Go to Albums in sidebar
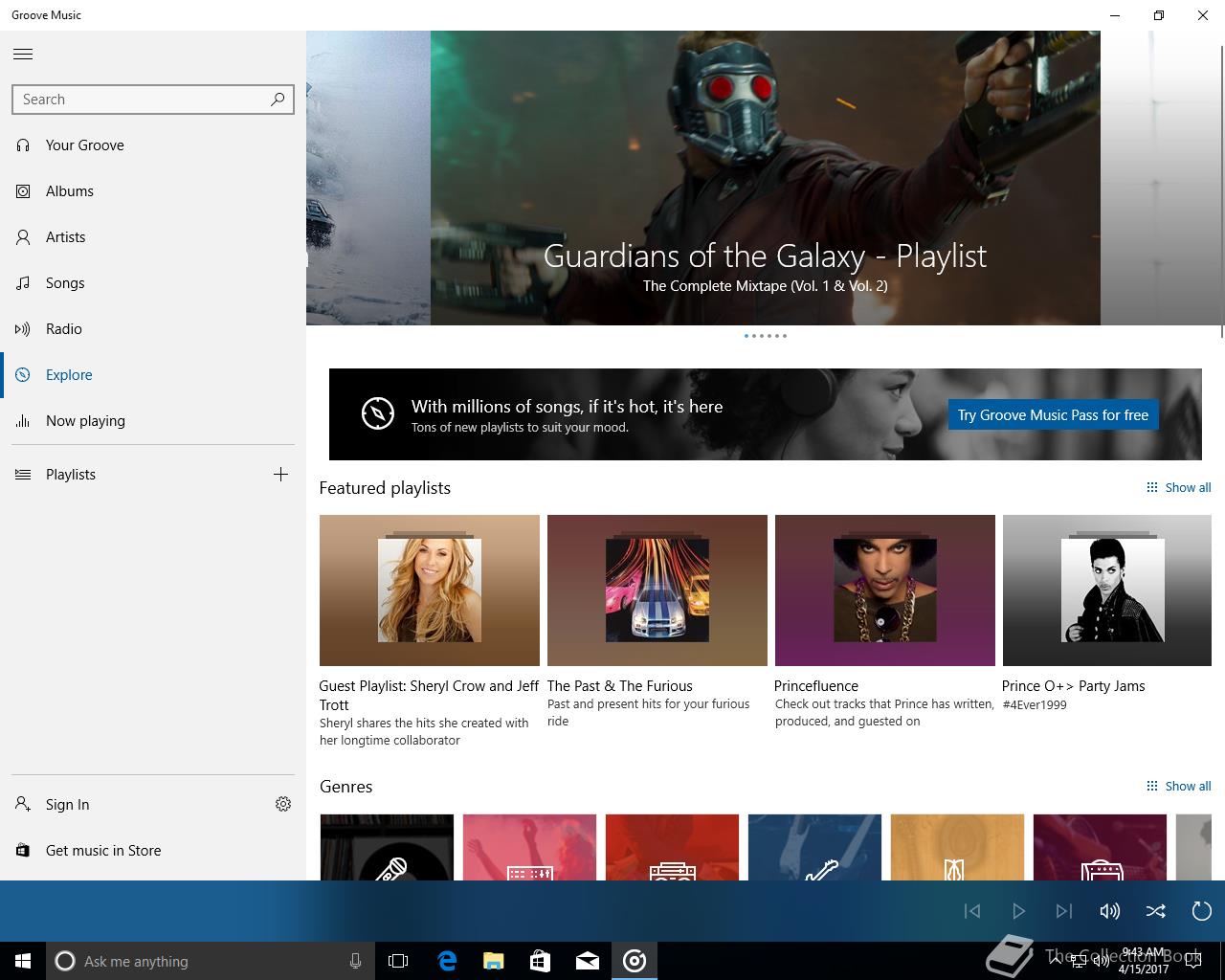1225x980 pixels. coord(153,191)
